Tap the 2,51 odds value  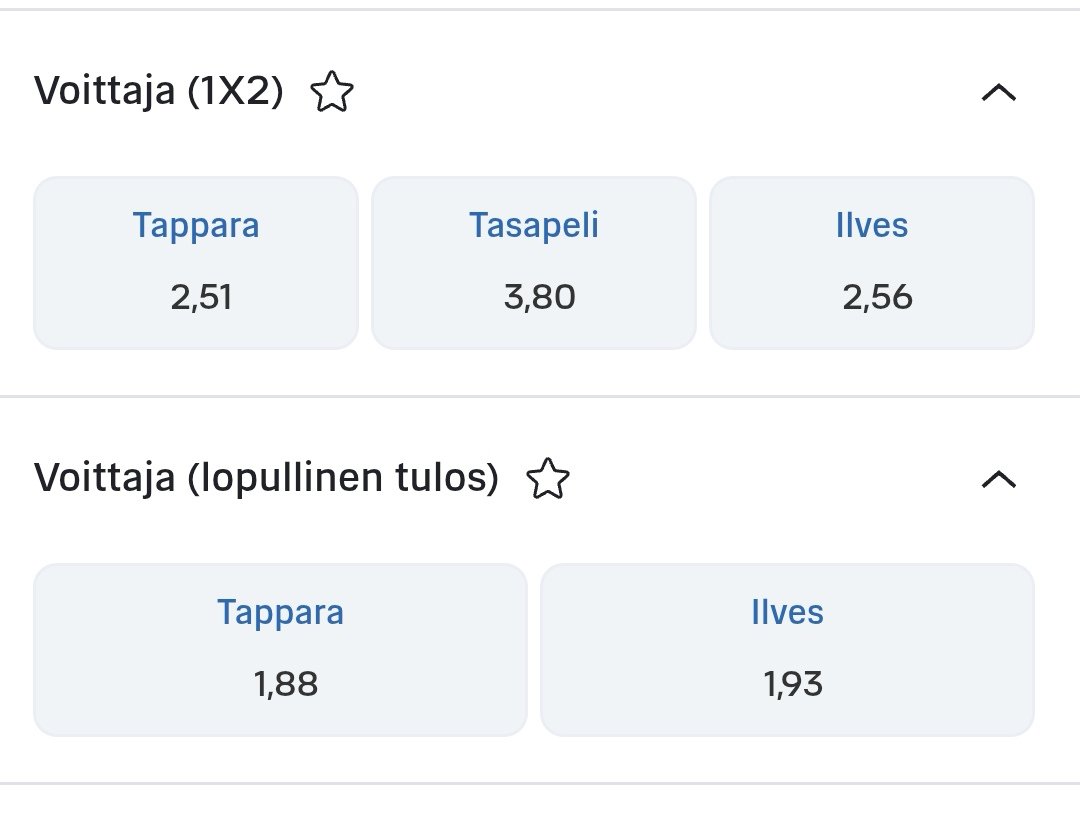201,298
